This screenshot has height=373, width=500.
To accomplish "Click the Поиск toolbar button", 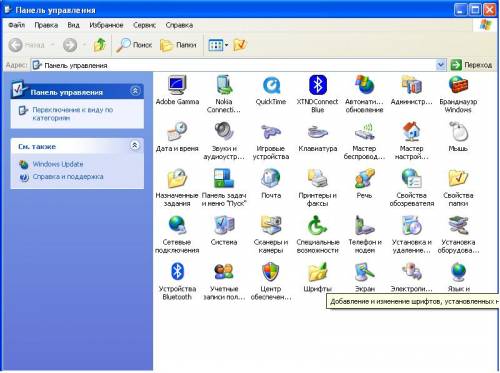I will [134, 45].
